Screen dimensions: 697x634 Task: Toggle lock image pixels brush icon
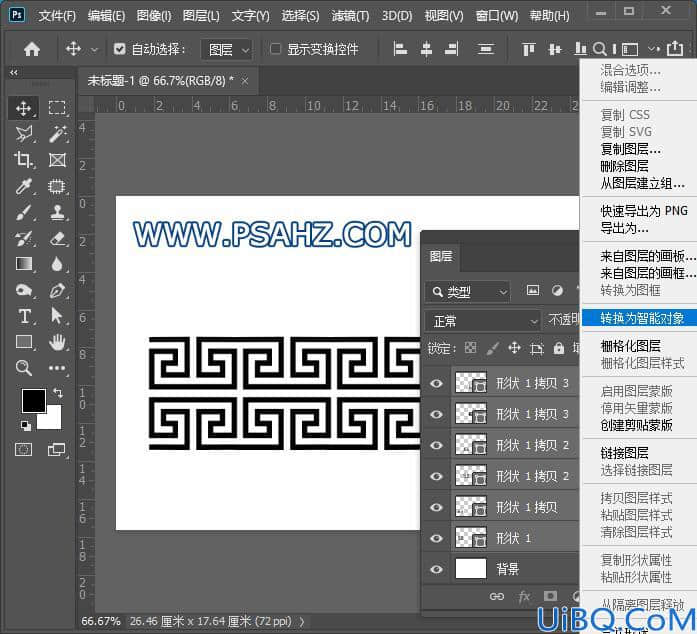click(x=493, y=348)
